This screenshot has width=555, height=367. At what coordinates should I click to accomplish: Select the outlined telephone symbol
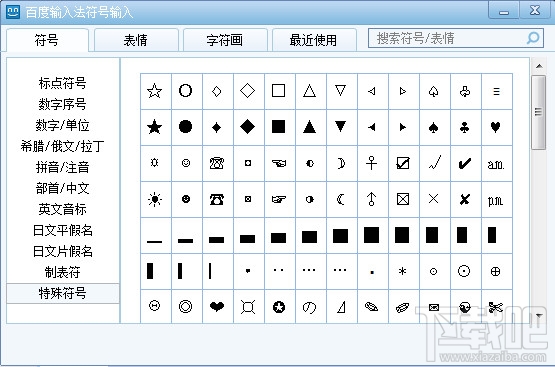click(217, 163)
